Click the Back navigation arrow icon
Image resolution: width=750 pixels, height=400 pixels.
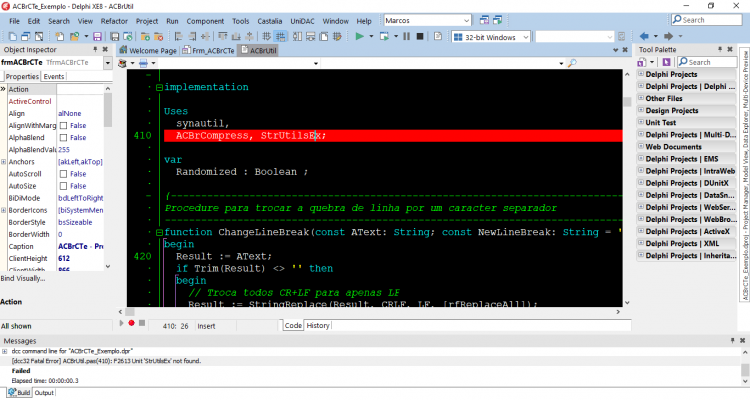pos(644,36)
